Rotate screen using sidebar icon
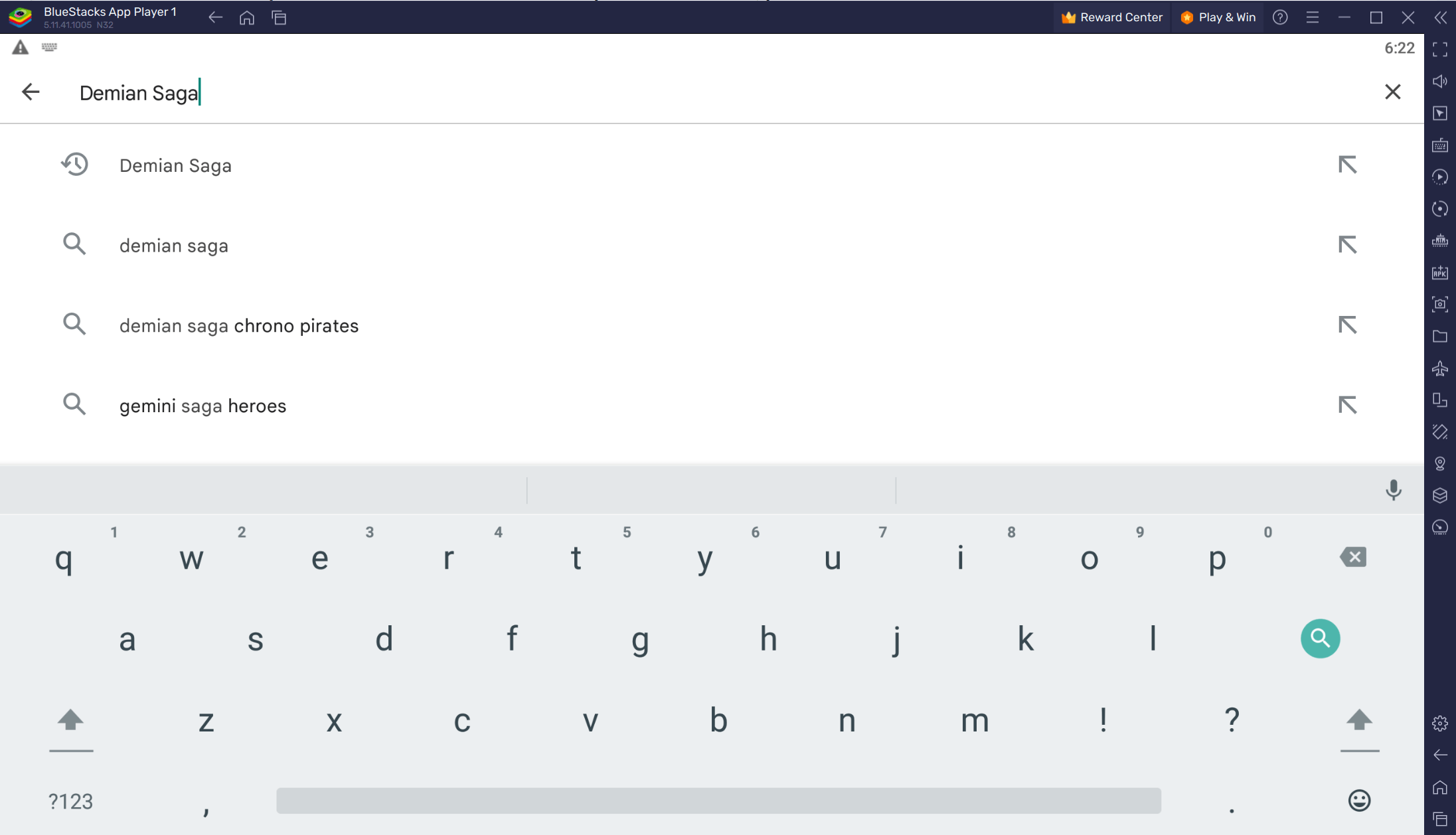The height and width of the screenshot is (835, 1456). click(x=1439, y=431)
